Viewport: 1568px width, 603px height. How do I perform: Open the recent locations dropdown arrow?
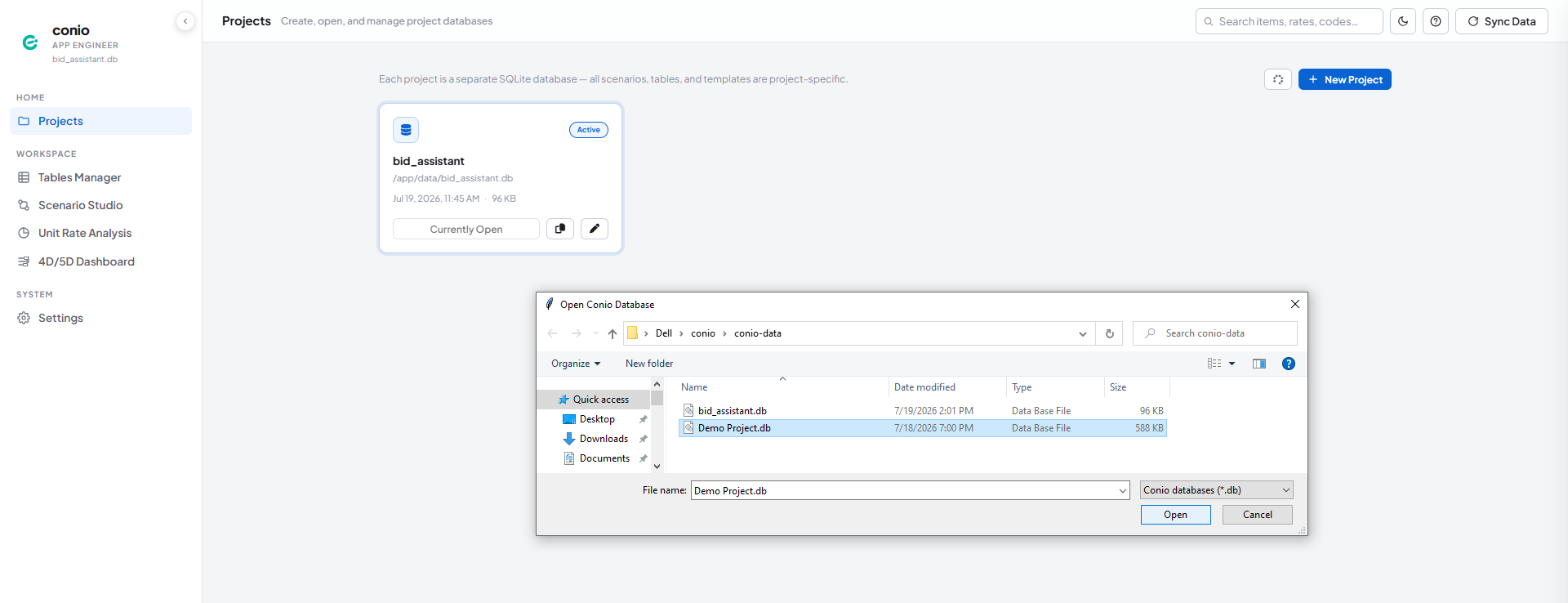point(595,333)
